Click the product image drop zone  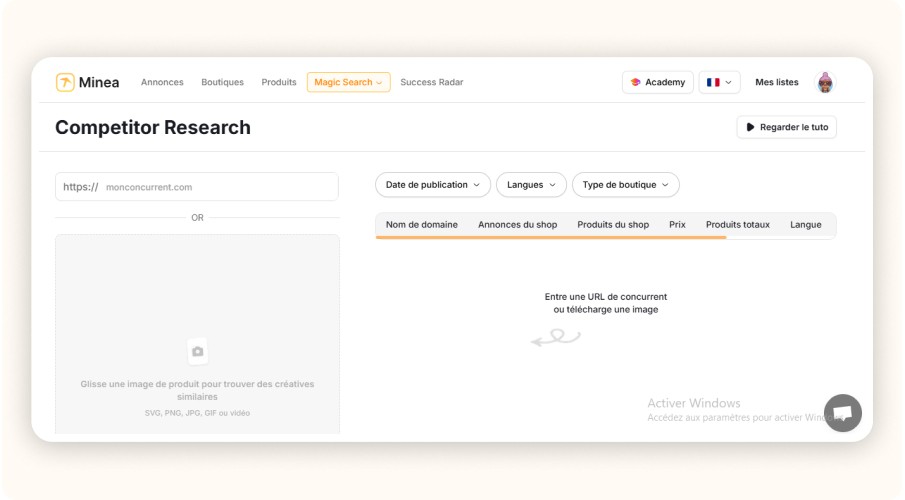click(197, 334)
